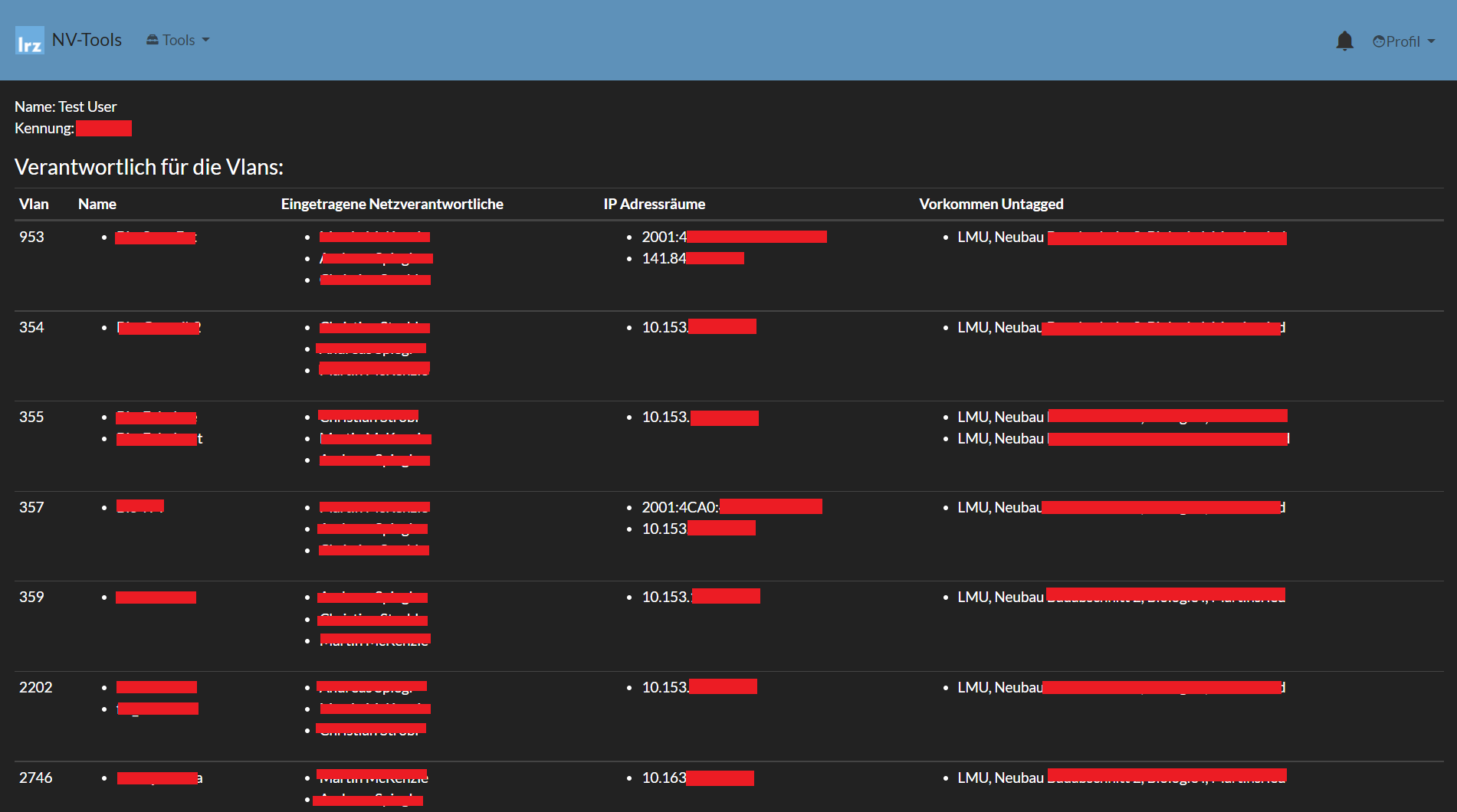
Task: Expand the Tools dropdown menu
Action: pos(179,40)
